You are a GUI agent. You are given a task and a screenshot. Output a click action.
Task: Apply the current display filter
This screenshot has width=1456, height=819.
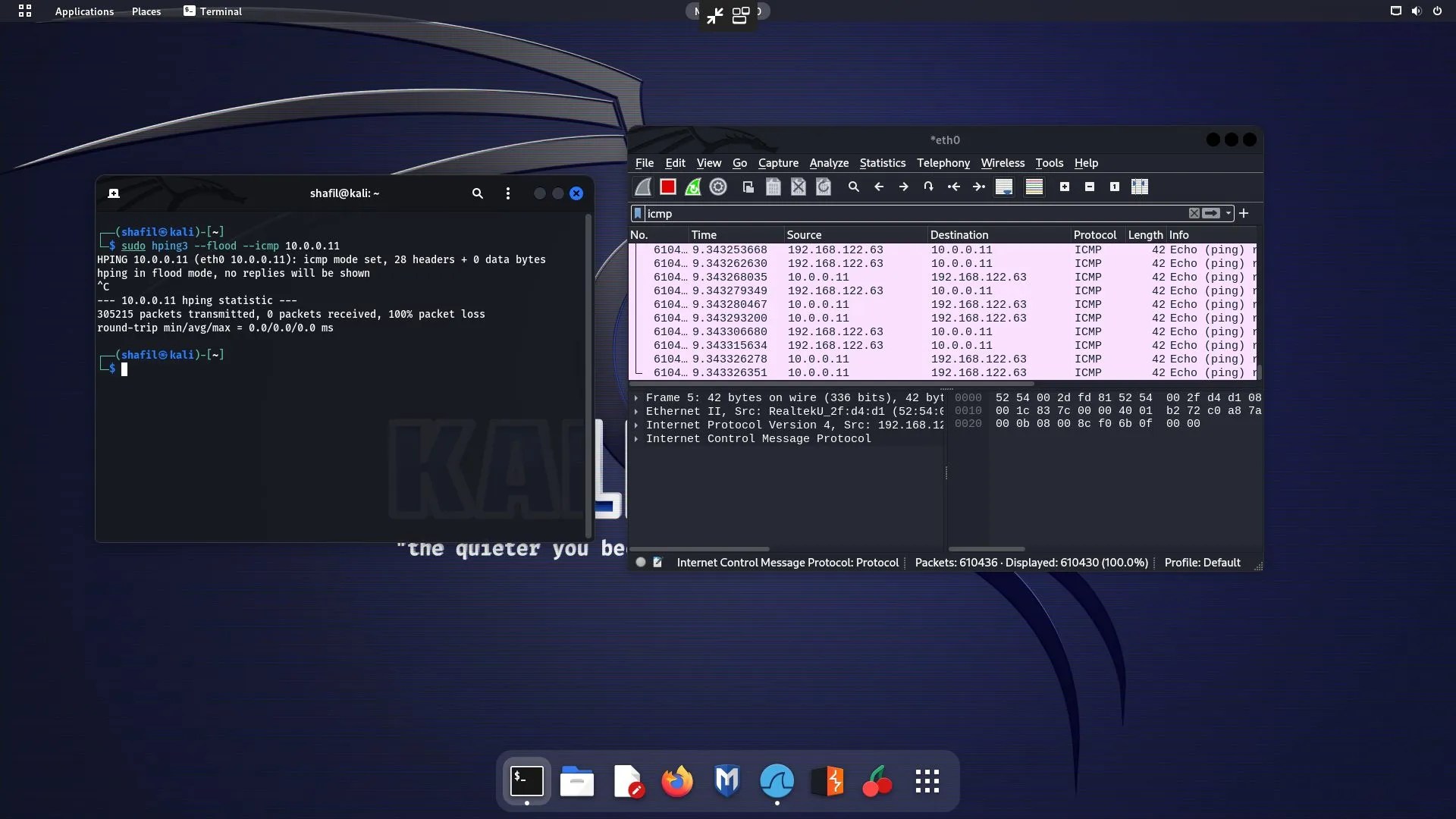[x=1212, y=214]
